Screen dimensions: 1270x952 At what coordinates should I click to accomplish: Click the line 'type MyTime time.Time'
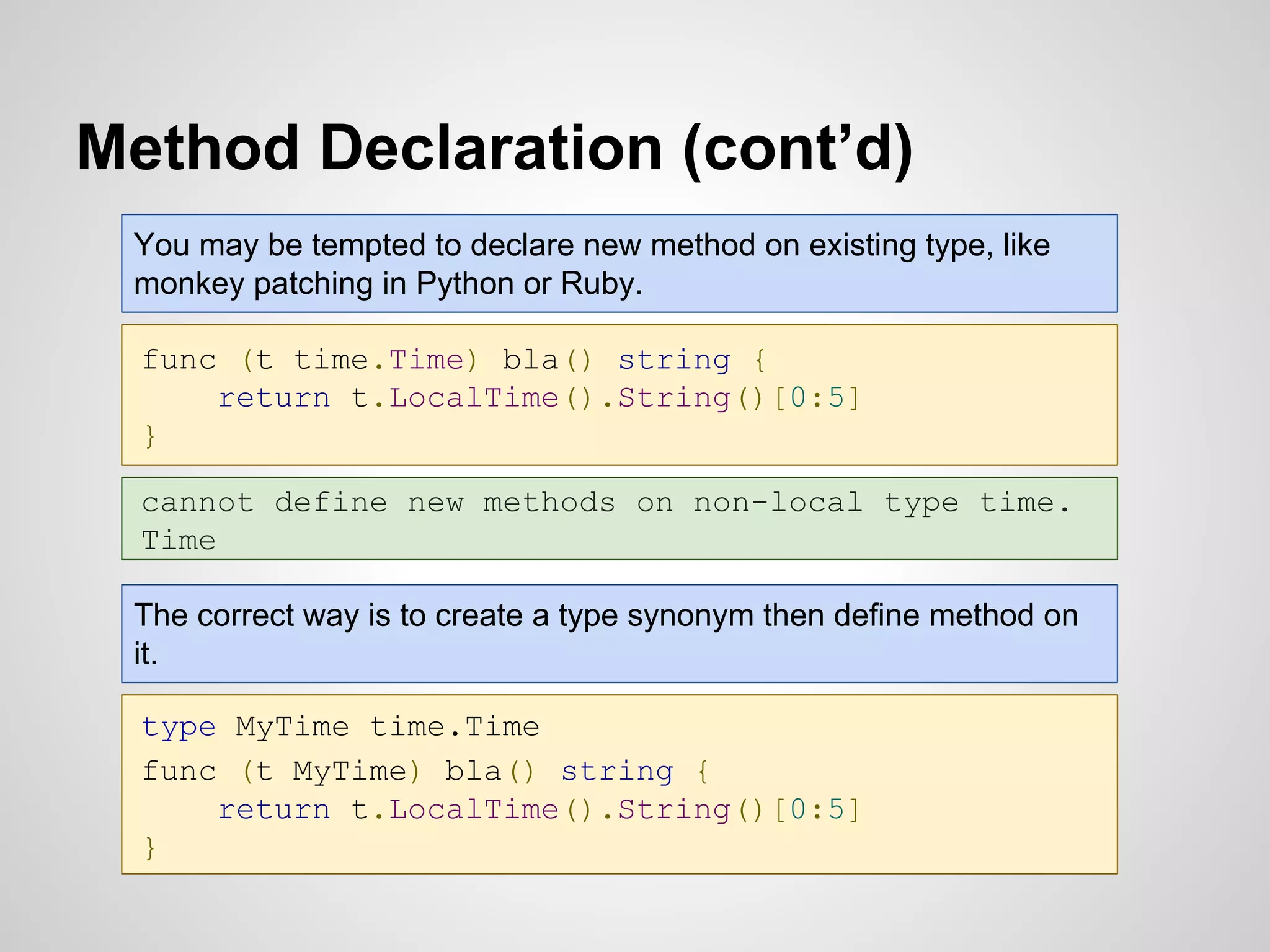(340, 727)
